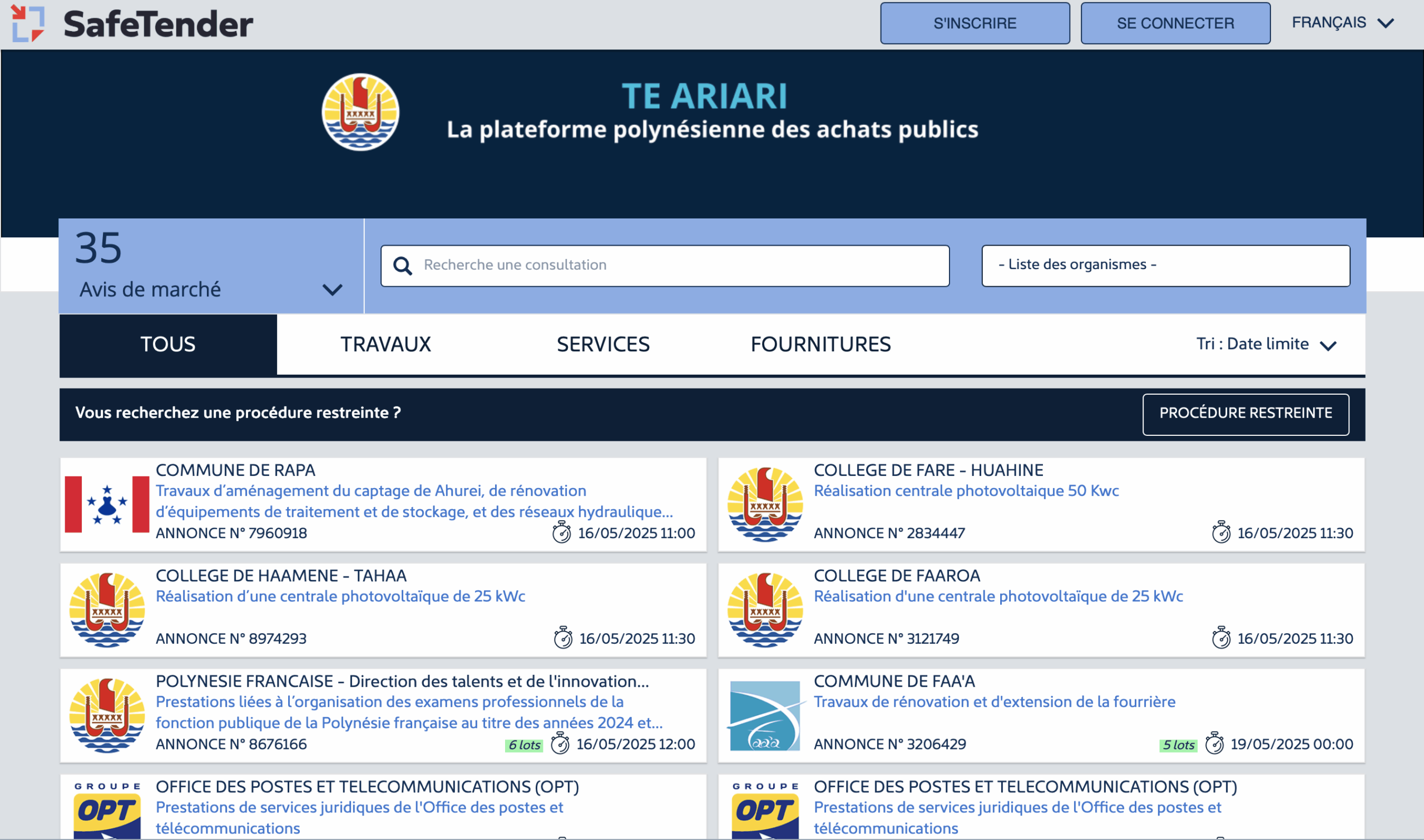Click the SafeTender logo icon
The width and height of the screenshot is (1424, 840).
[28, 24]
